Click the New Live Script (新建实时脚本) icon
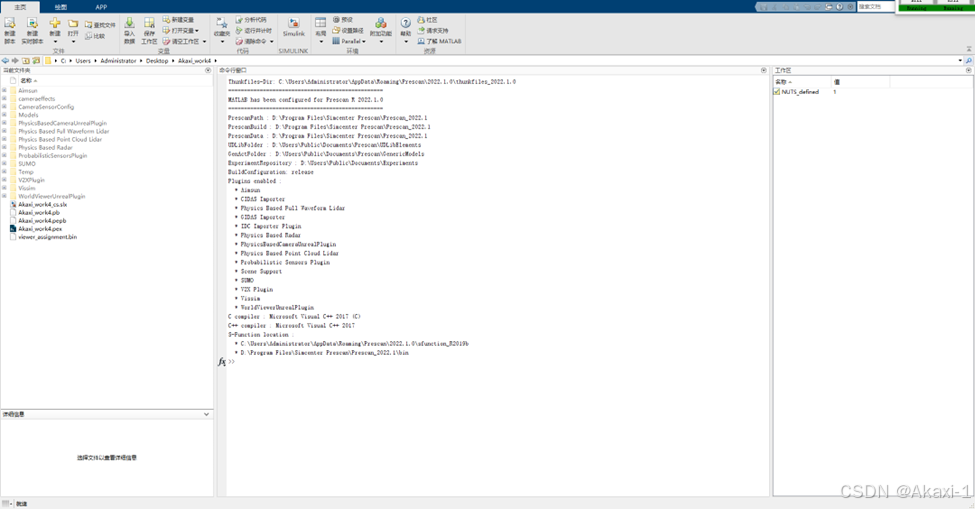Image resolution: width=975 pixels, height=509 pixels. point(32,24)
